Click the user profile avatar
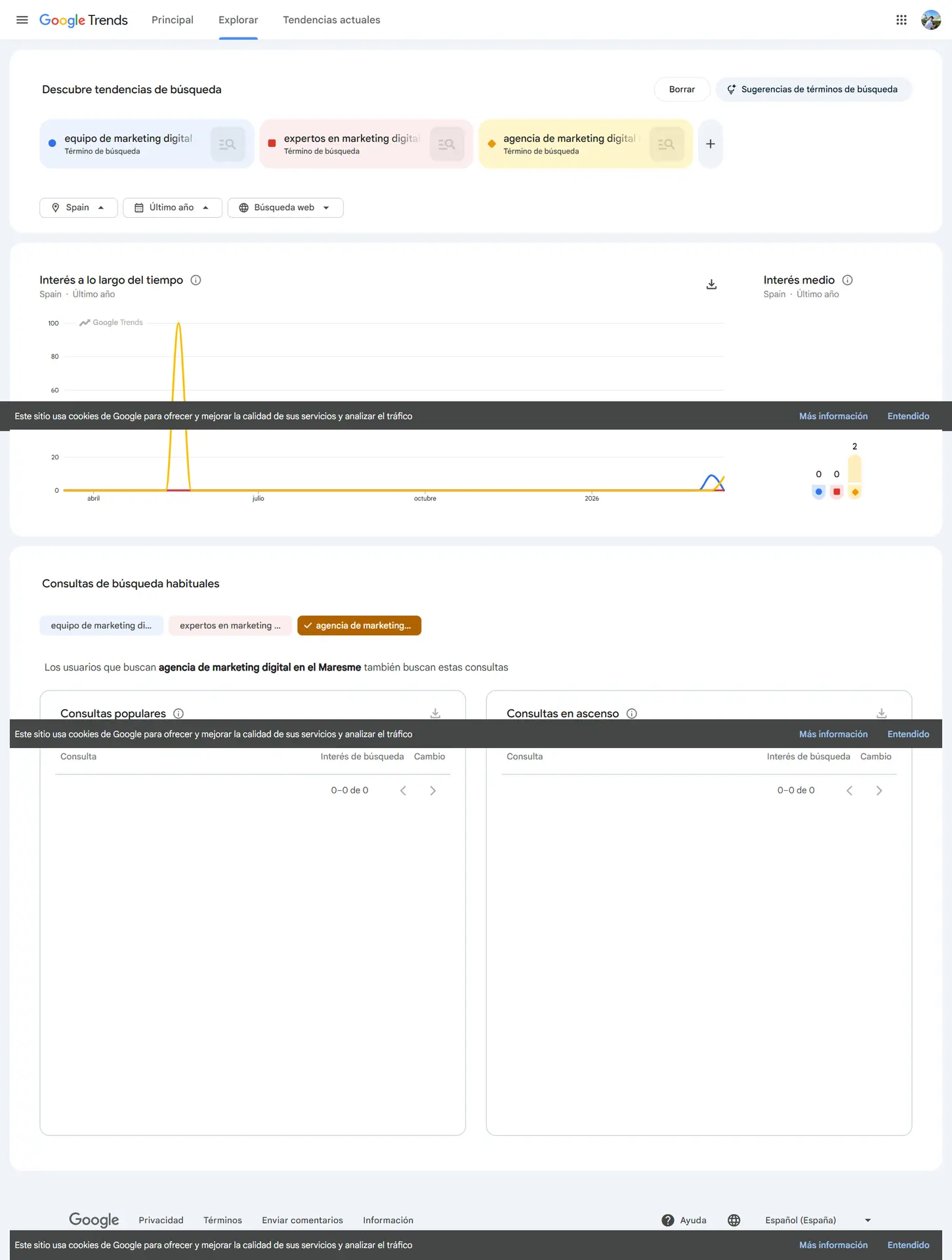 [930, 20]
